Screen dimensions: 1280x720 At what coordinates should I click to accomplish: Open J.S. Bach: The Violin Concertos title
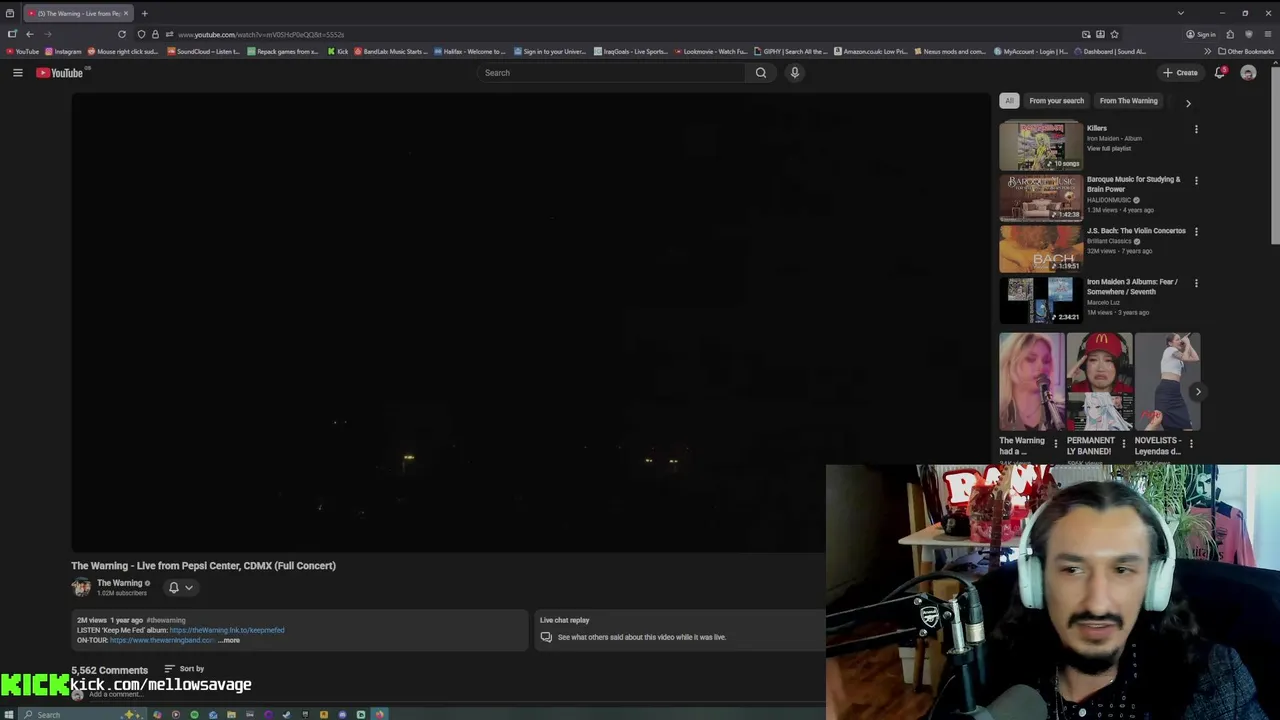point(1136,231)
